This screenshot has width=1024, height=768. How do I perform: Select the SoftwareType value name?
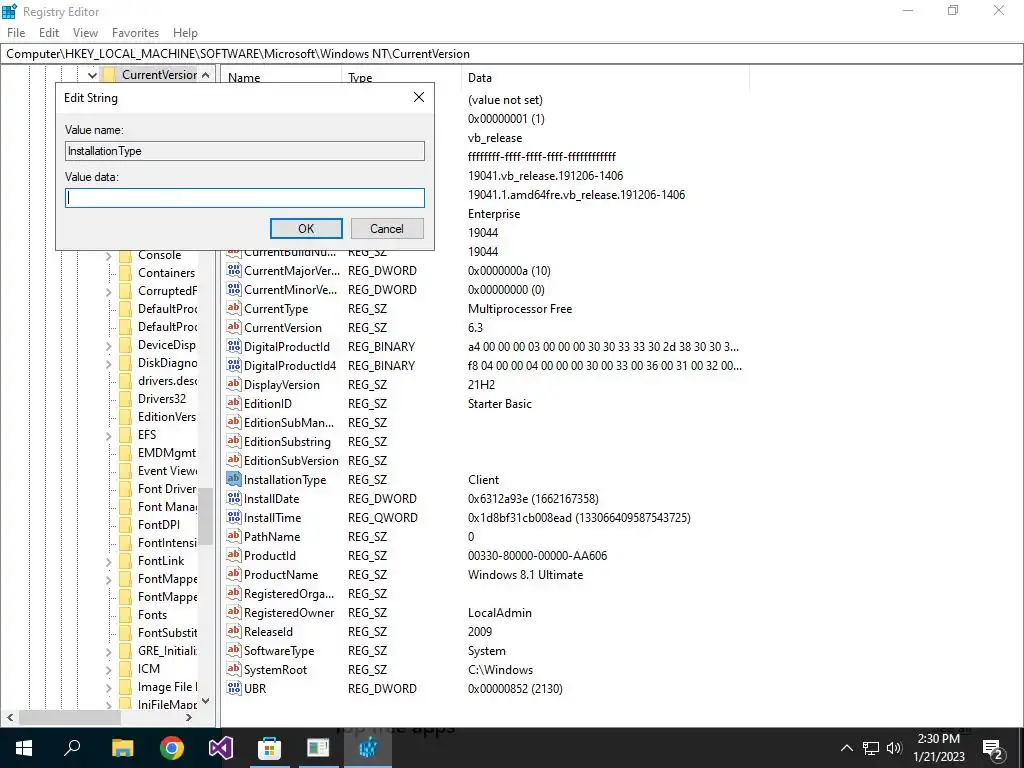[279, 650]
